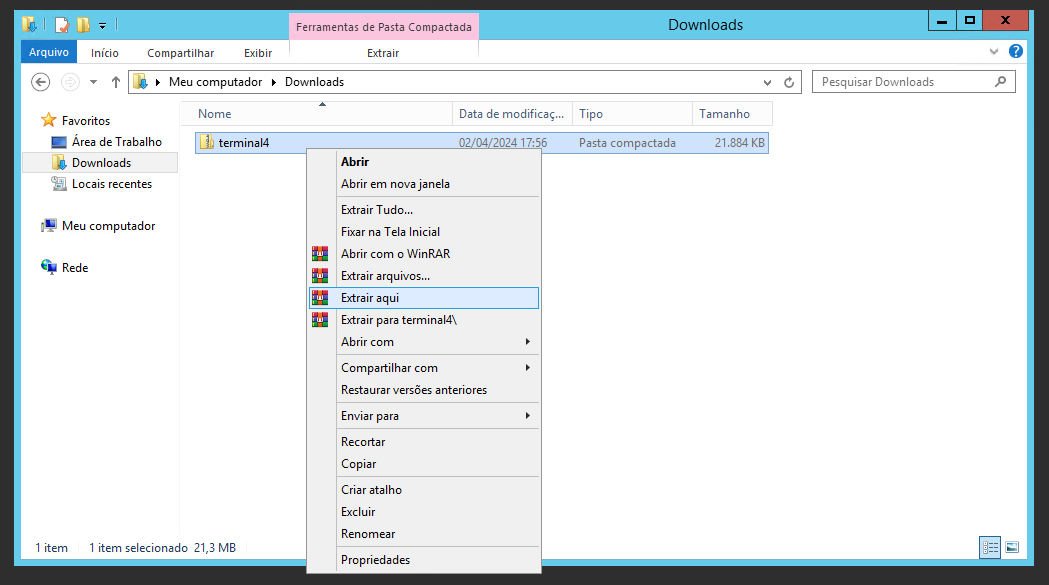Open the Compartilhar ribbon tab

[x=180, y=53]
